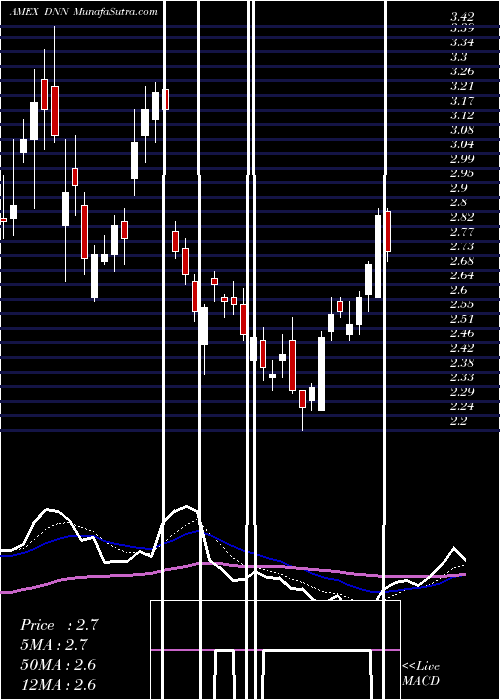Click the 50MA : 2.6 readout
Image resolution: width=500 pixels, height=700 pixels.
click(58, 665)
